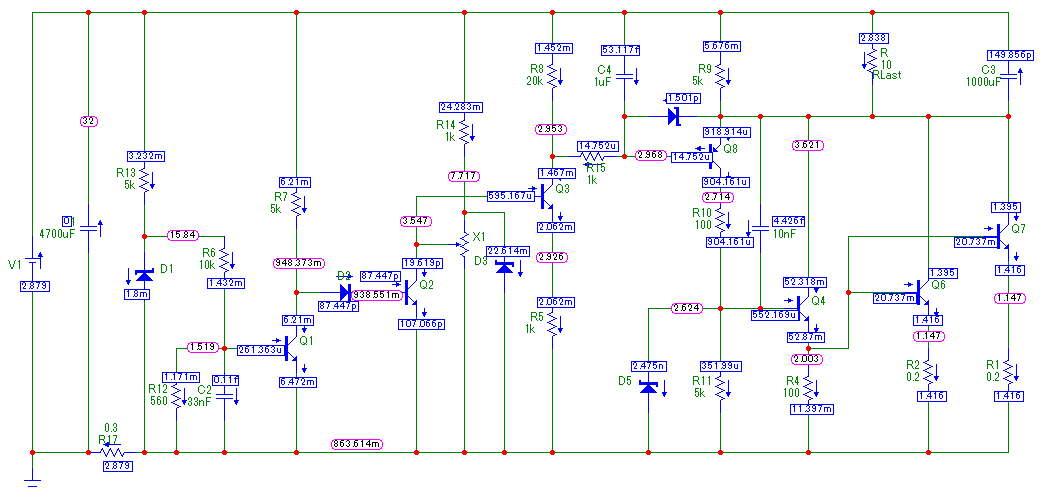Select the 5.676m current label
Image resolution: width=1054 pixels, height=500 pixels.
pyautogui.click(x=721, y=46)
